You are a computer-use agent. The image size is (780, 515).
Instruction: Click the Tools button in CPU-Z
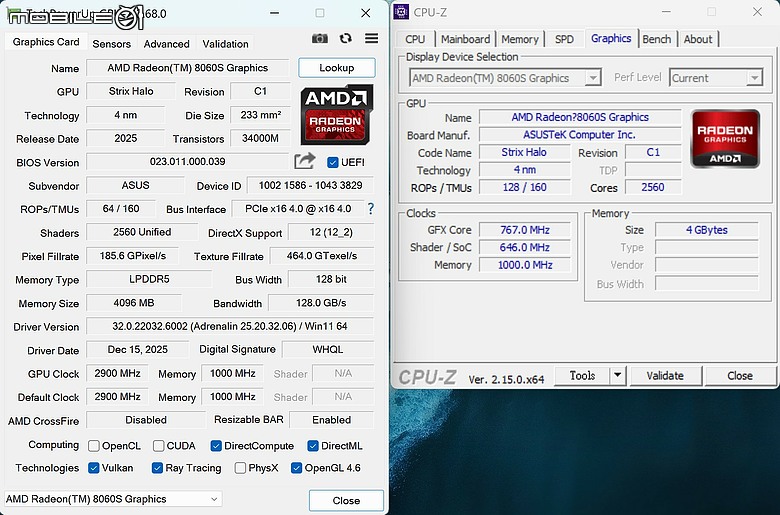pyautogui.click(x=582, y=375)
